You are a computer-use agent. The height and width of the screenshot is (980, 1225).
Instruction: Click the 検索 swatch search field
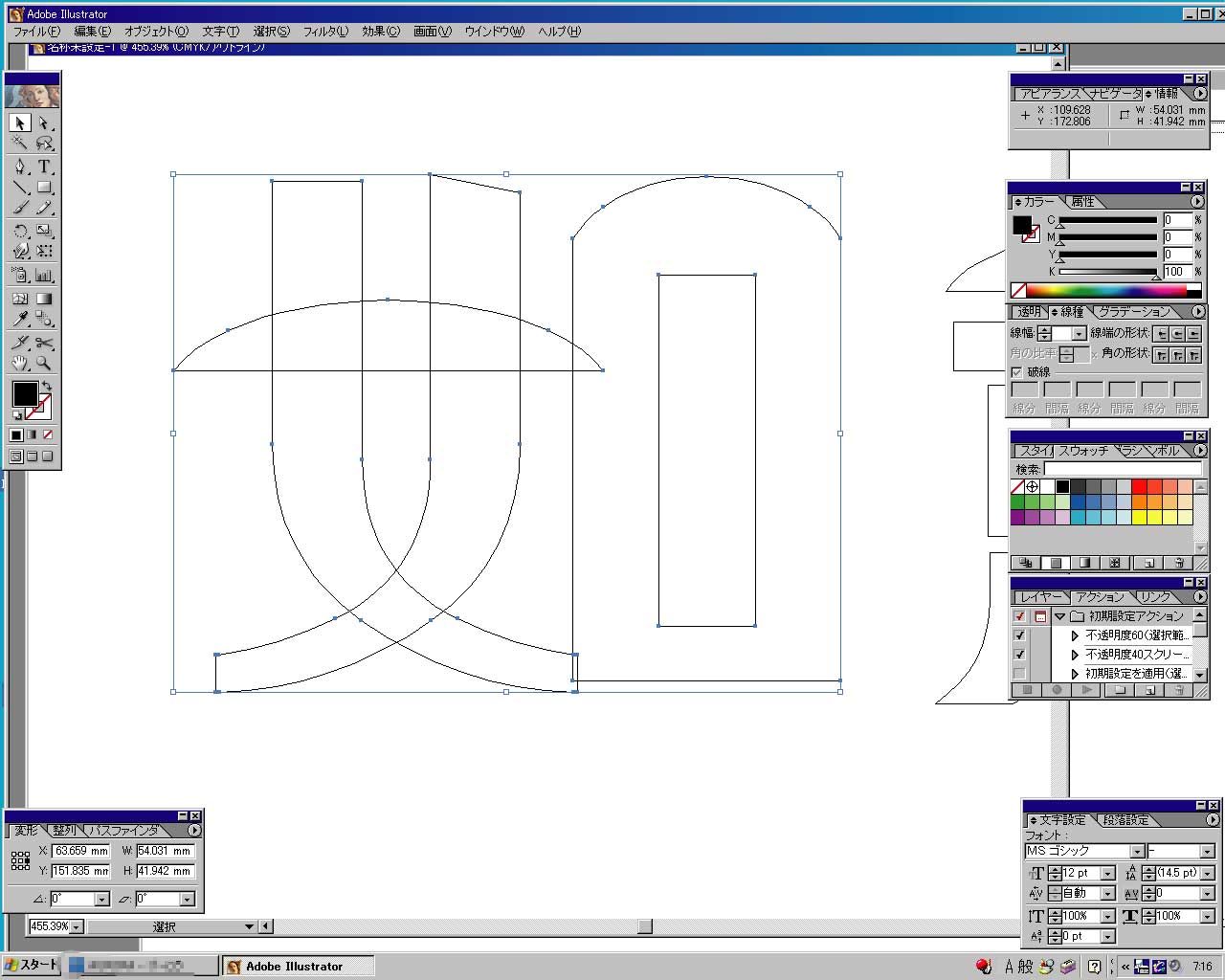click(x=1122, y=469)
